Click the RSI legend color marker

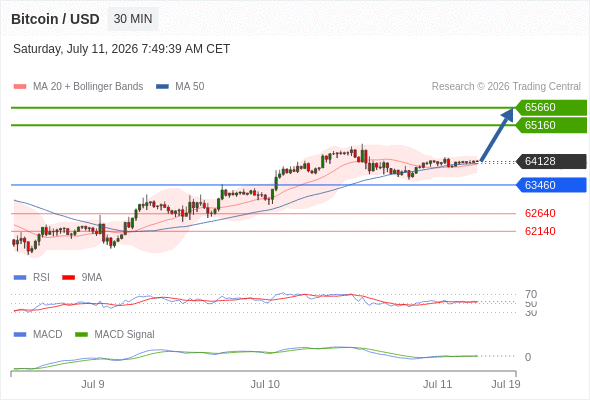[20, 278]
